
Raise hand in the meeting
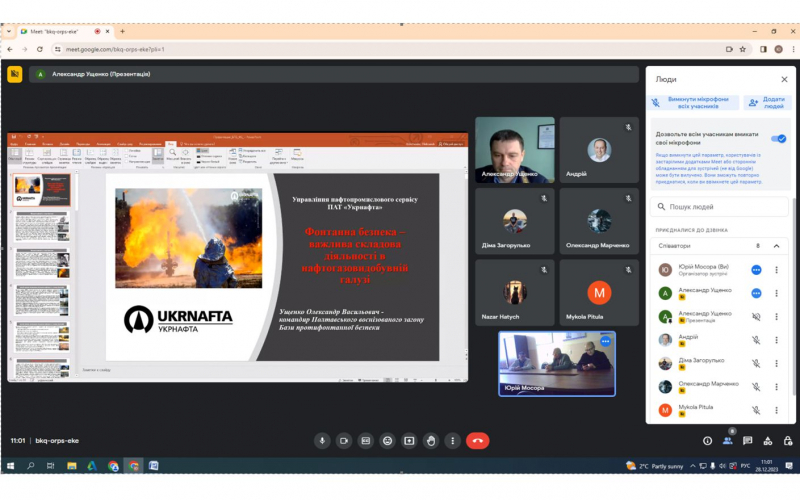click(x=431, y=441)
